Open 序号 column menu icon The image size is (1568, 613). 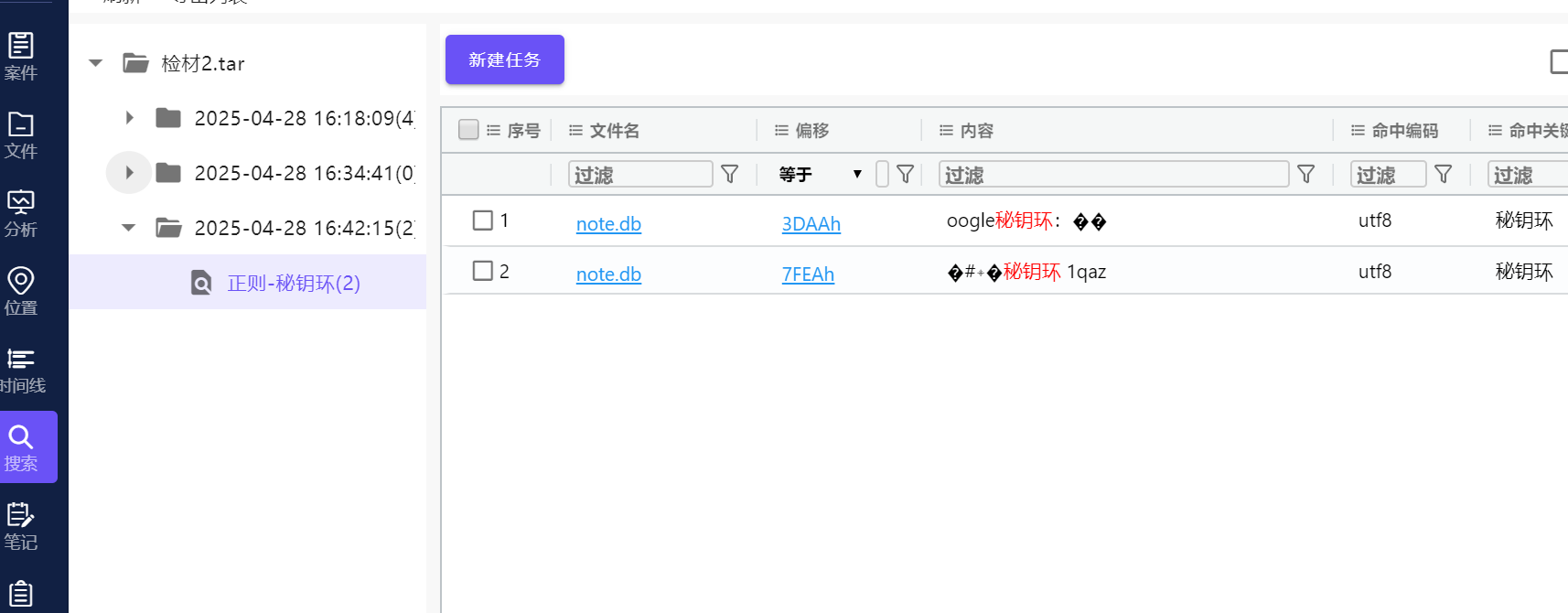tap(494, 131)
